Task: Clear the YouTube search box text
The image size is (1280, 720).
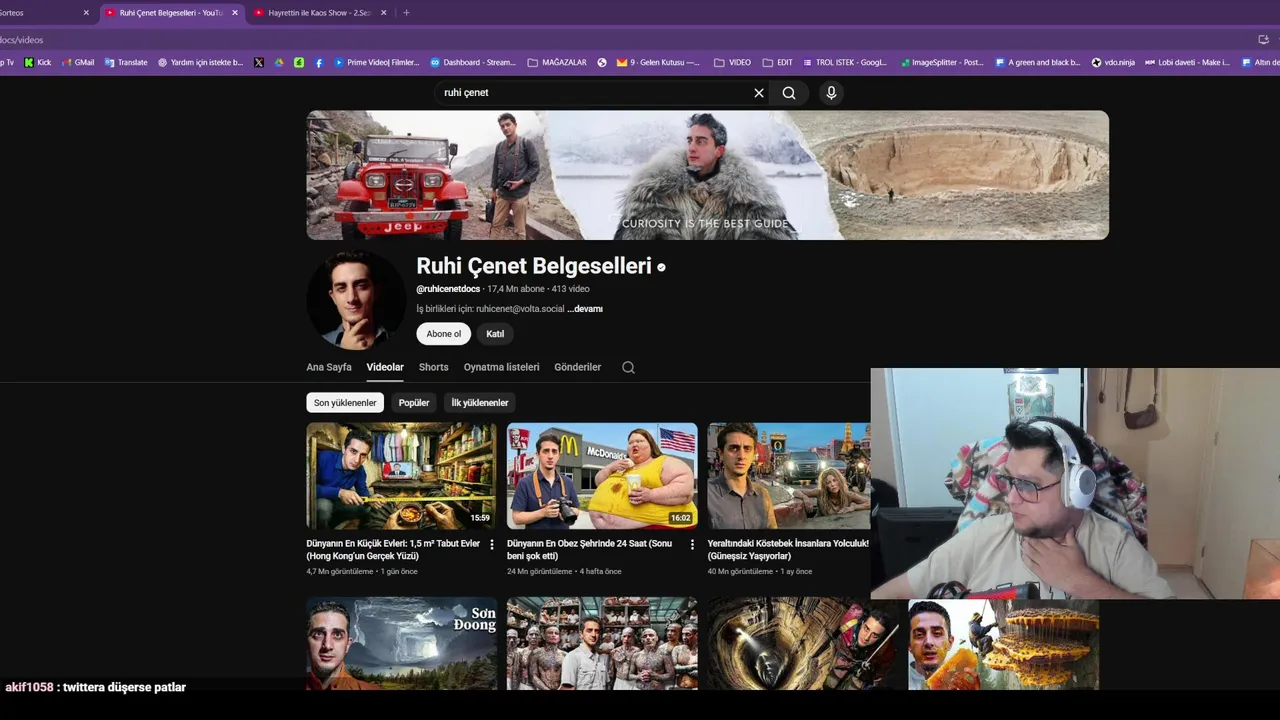Action: (758, 93)
